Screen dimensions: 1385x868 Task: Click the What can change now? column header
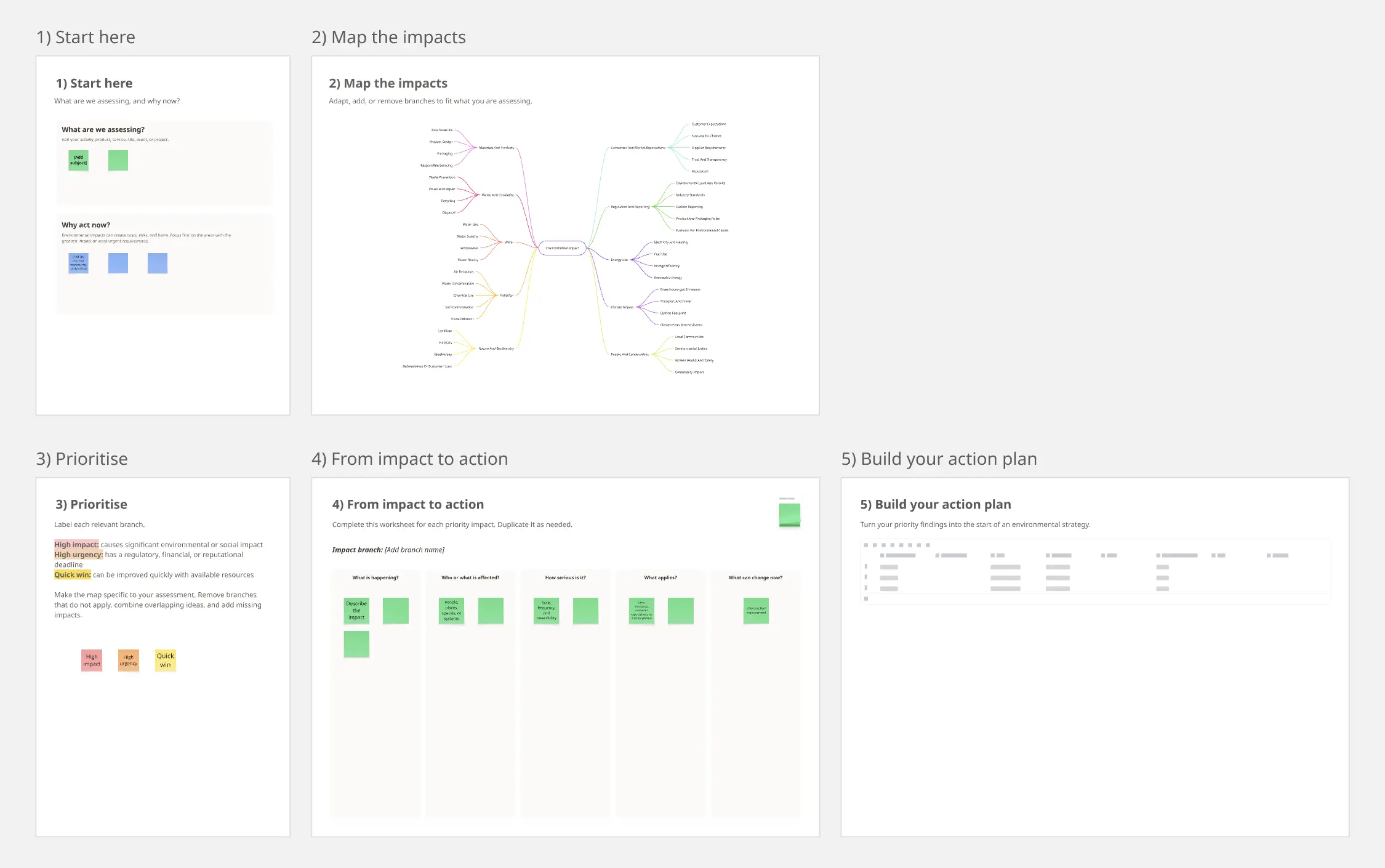(755, 577)
